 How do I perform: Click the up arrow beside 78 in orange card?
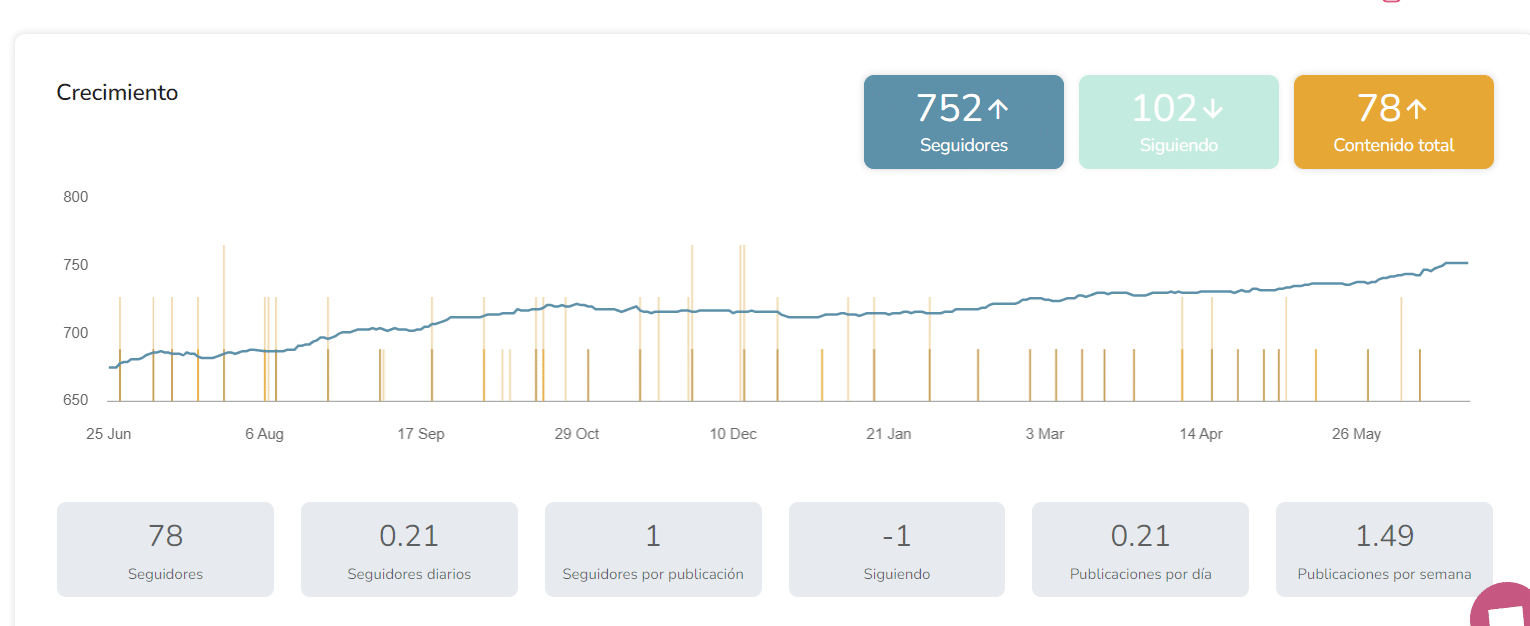click(1417, 109)
